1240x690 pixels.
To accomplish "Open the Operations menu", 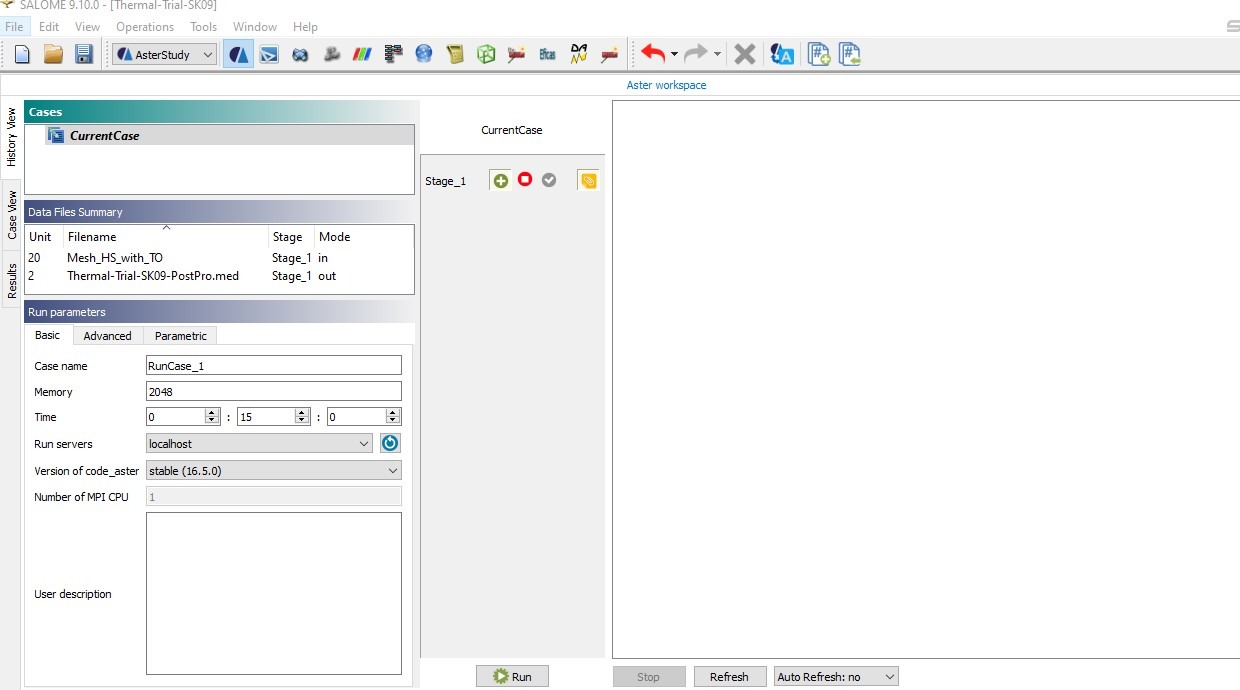I will click(145, 27).
